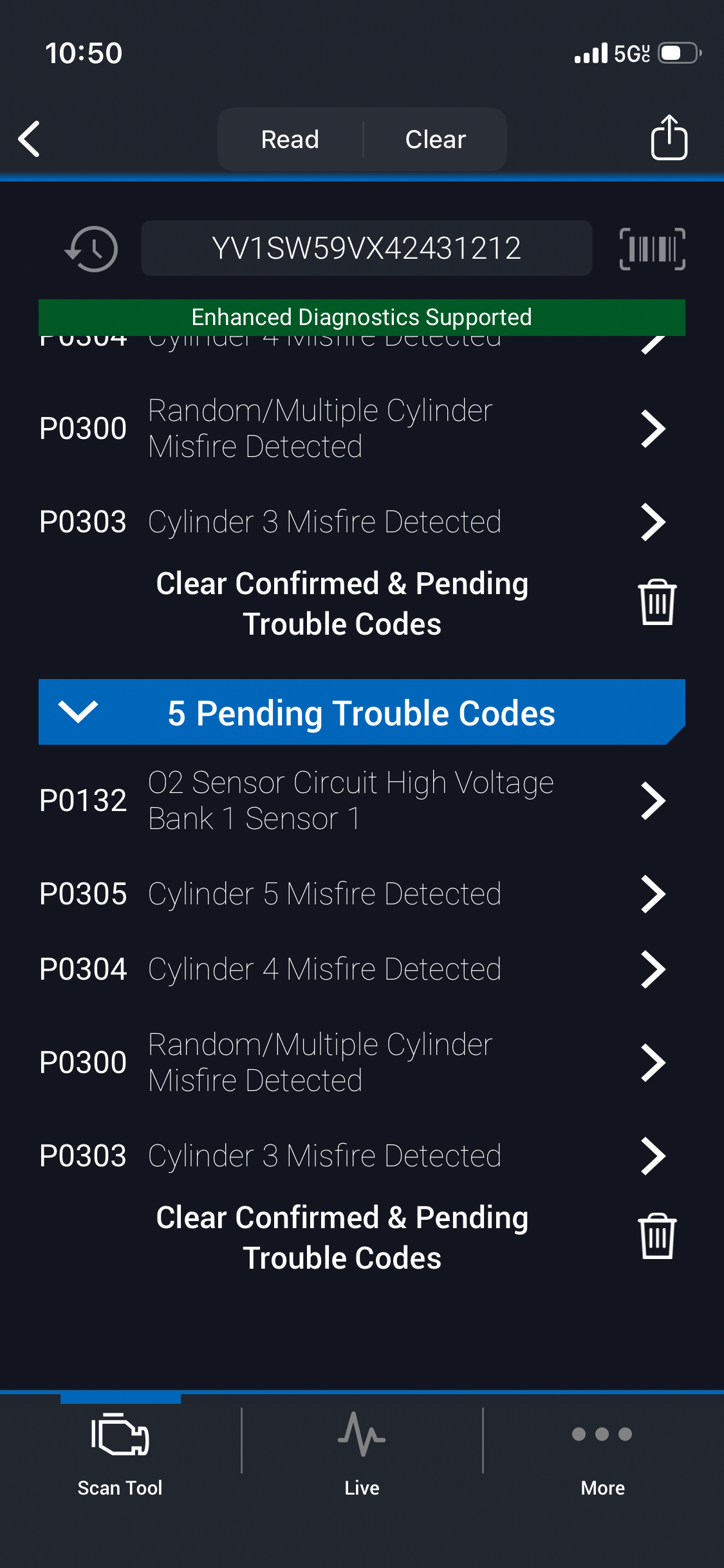724x1568 pixels.
Task: Open the More options dots
Action: pyautogui.click(x=602, y=1434)
